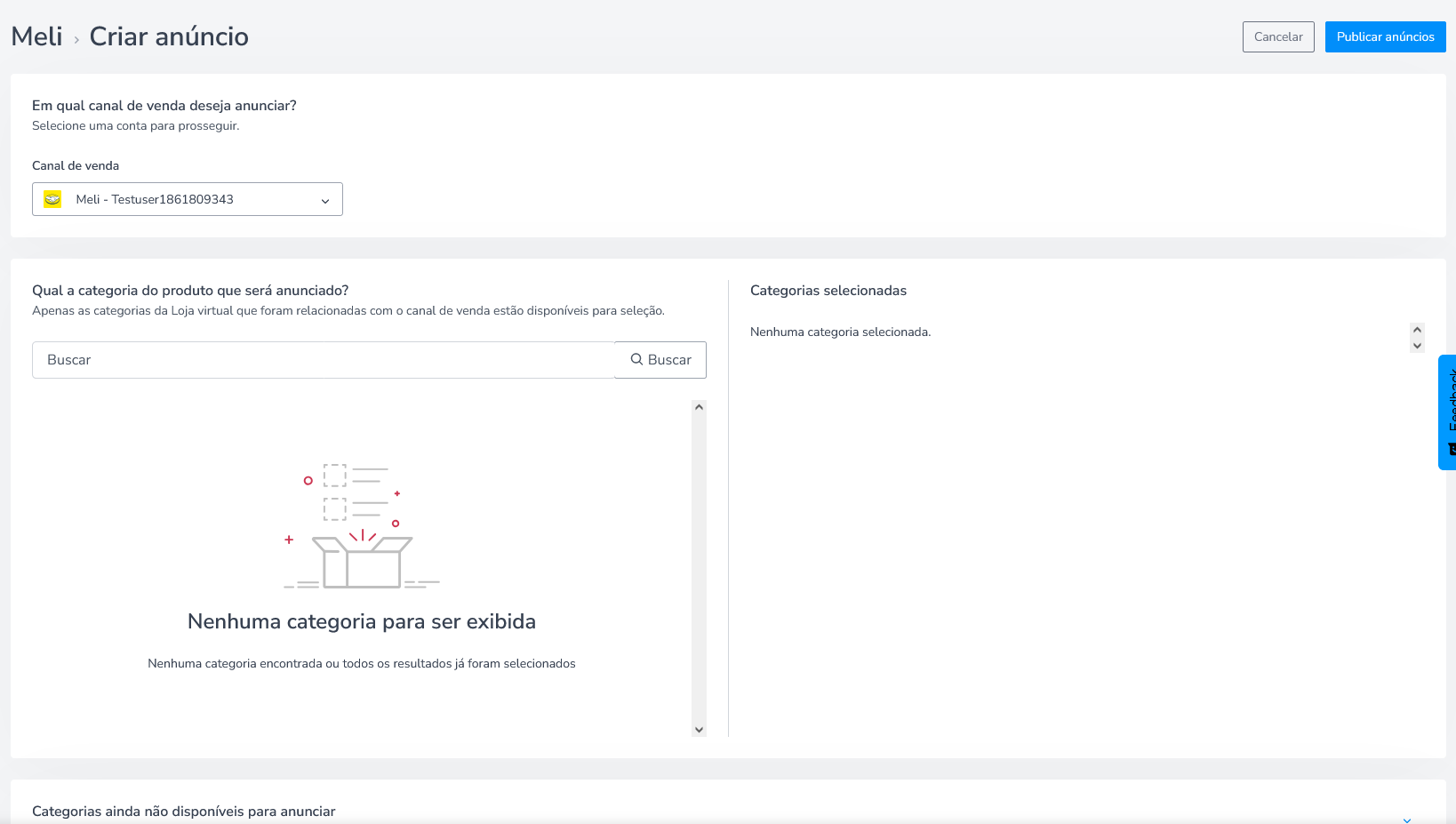Expand Categorias ainda não disponíveis section chevron
The image size is (1456, 824).
tap(1407, 819)
